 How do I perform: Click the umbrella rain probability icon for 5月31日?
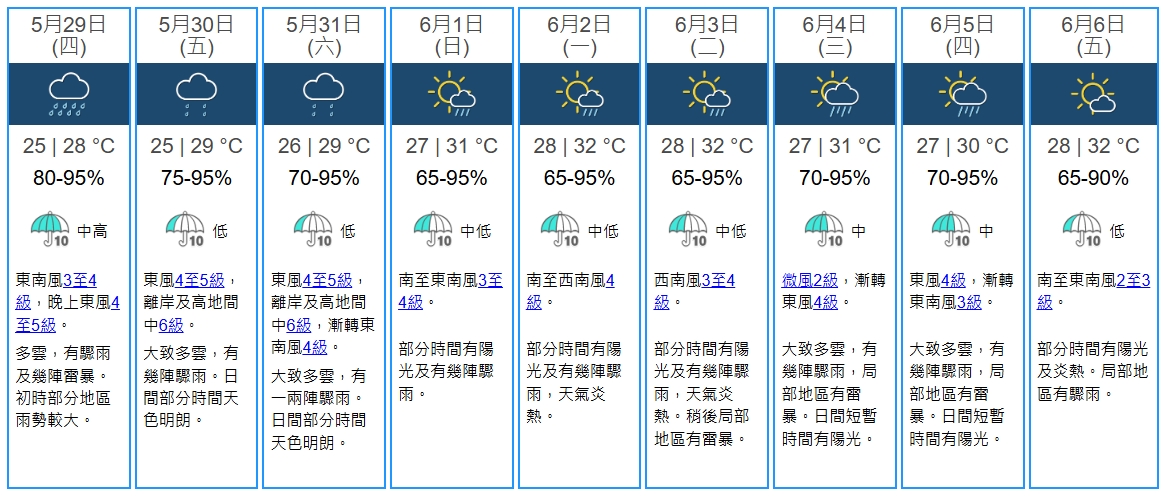click(314, 229)
